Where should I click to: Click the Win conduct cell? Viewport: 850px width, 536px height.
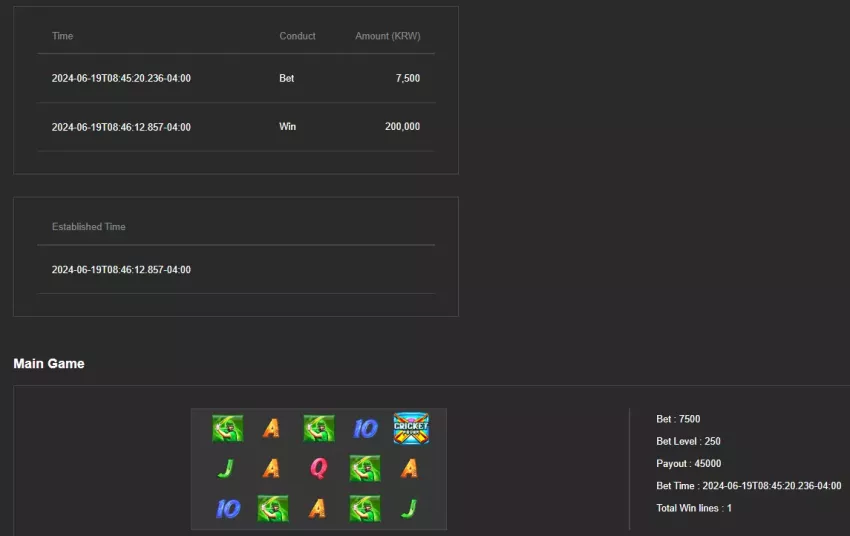pos(287,126)
